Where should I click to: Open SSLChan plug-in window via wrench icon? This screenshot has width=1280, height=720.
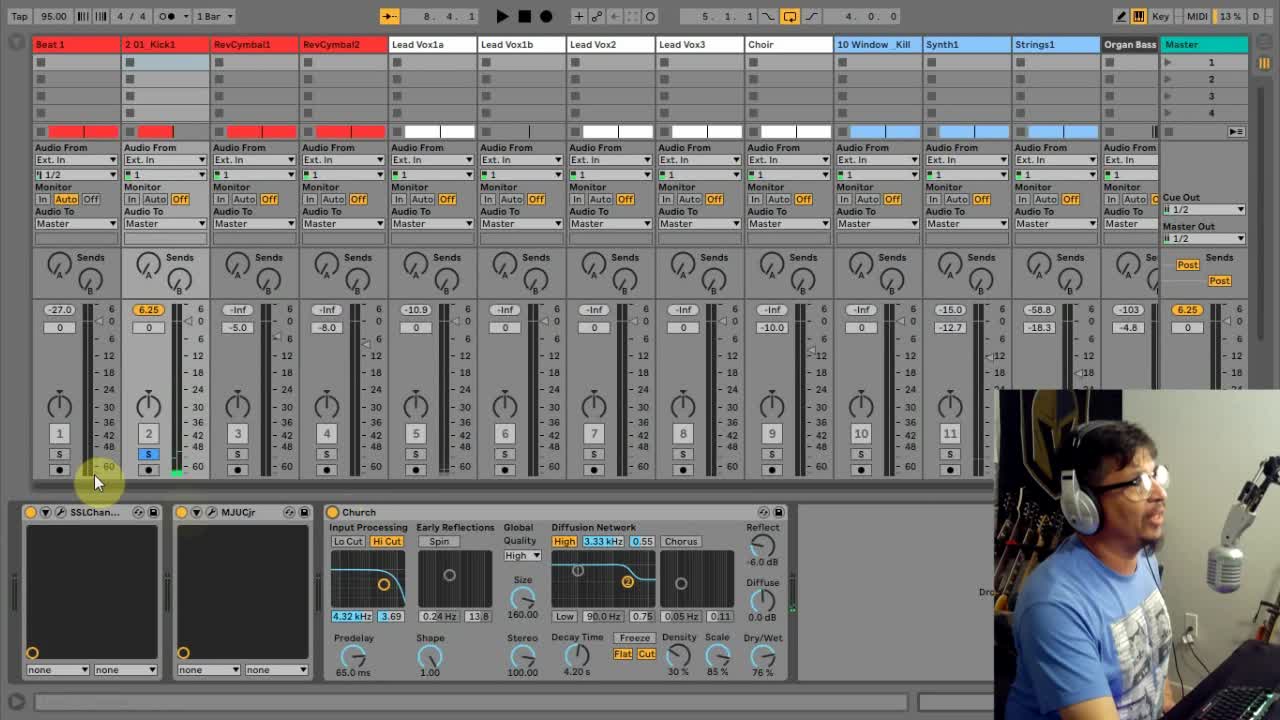[60, 512]
